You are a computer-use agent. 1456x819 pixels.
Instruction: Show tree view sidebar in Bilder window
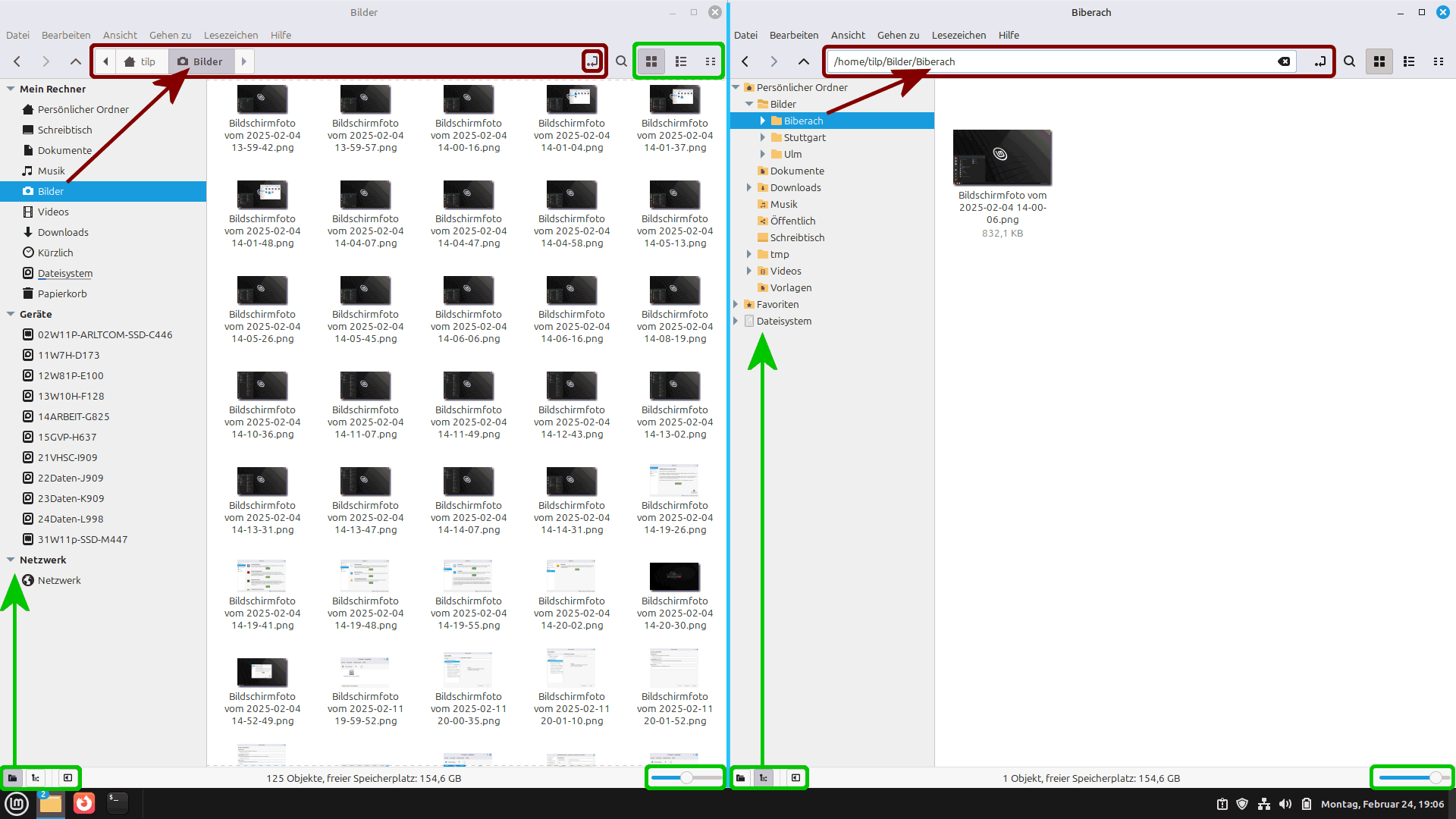click(36, 778)
